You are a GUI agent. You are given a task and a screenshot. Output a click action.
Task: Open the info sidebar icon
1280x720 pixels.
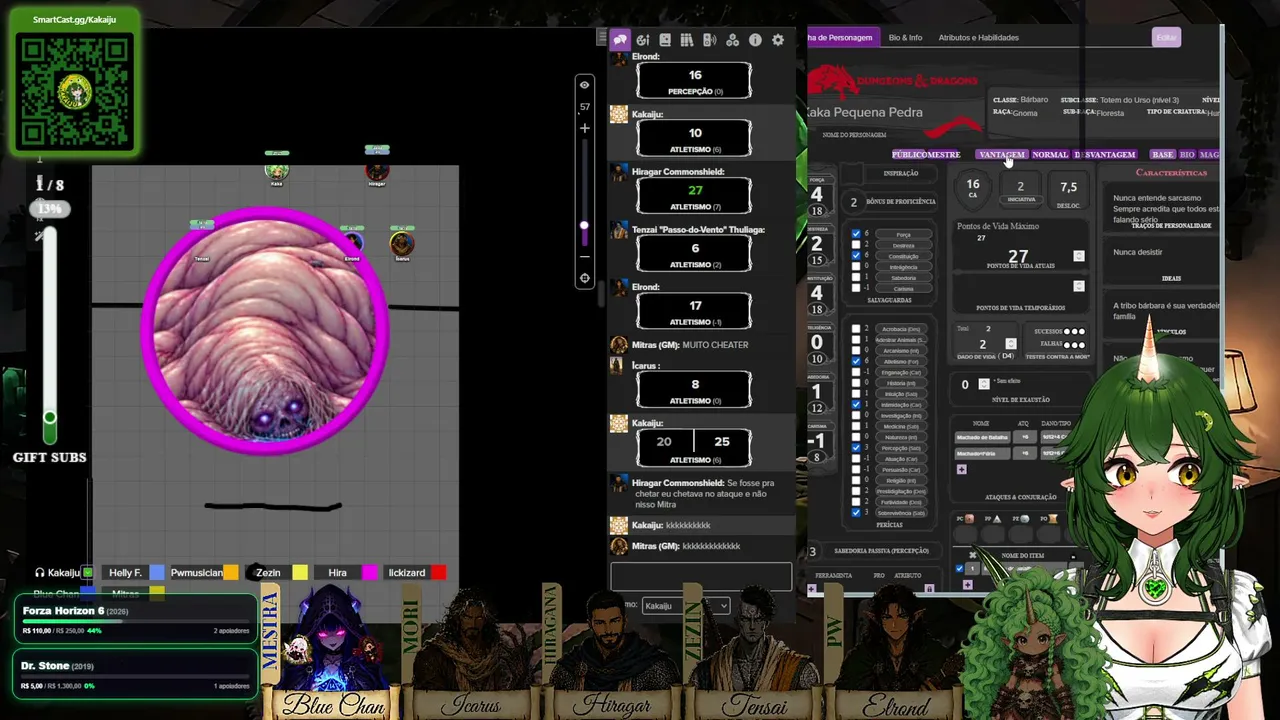[x=755, y=40]
